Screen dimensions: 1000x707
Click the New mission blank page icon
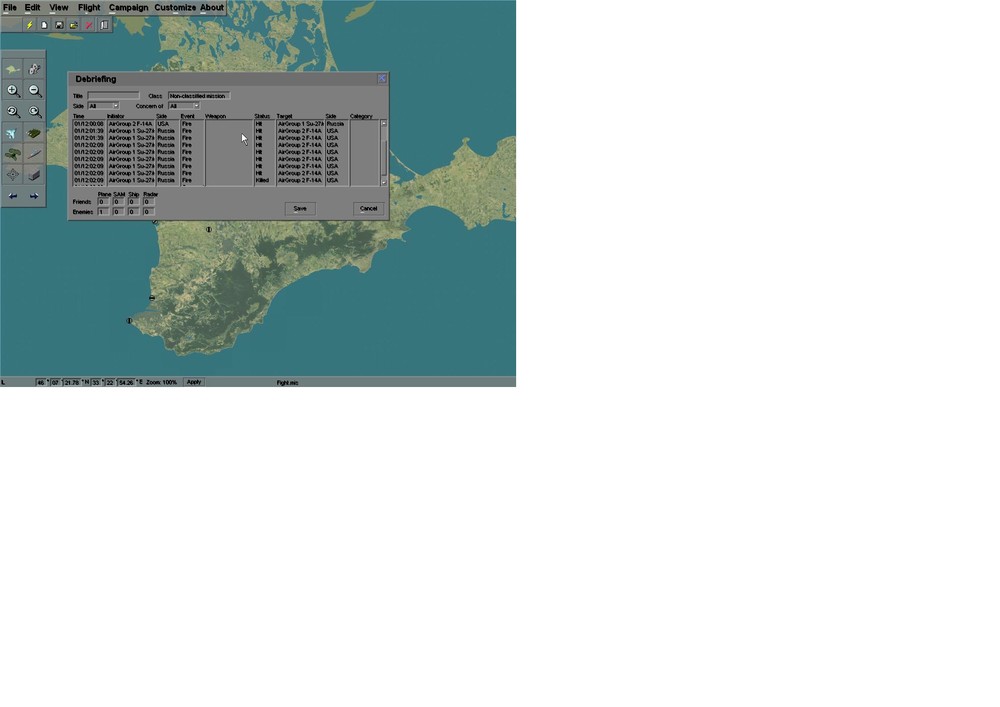[44, 25]
